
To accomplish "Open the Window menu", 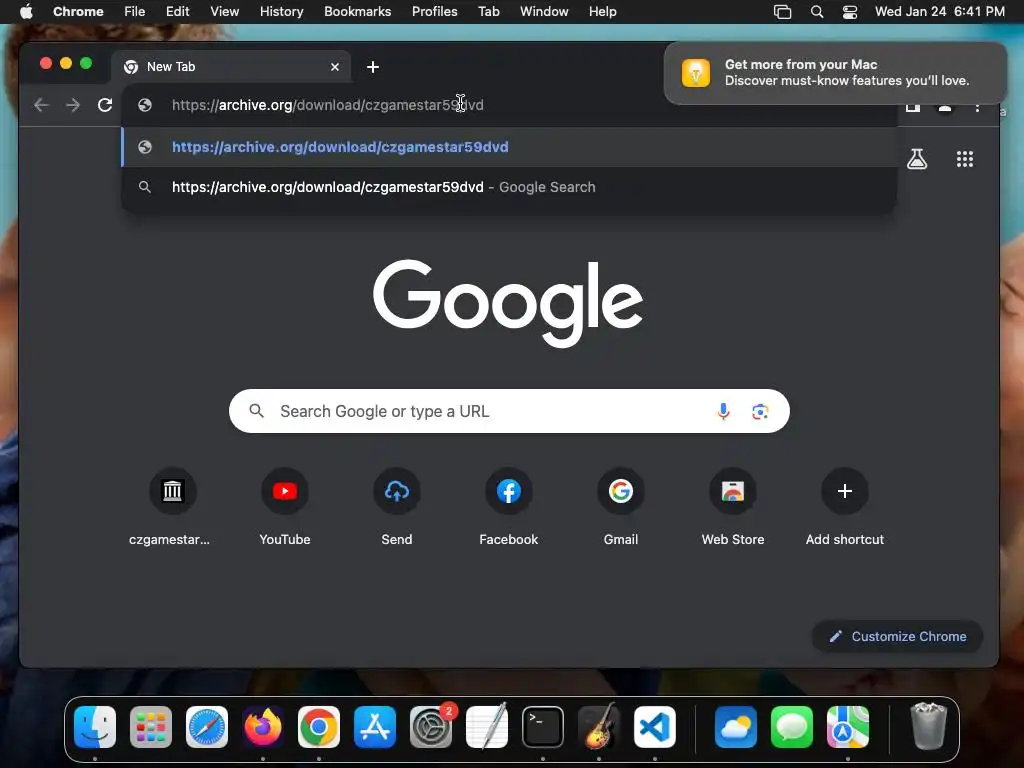I will [x=544, y=12].
